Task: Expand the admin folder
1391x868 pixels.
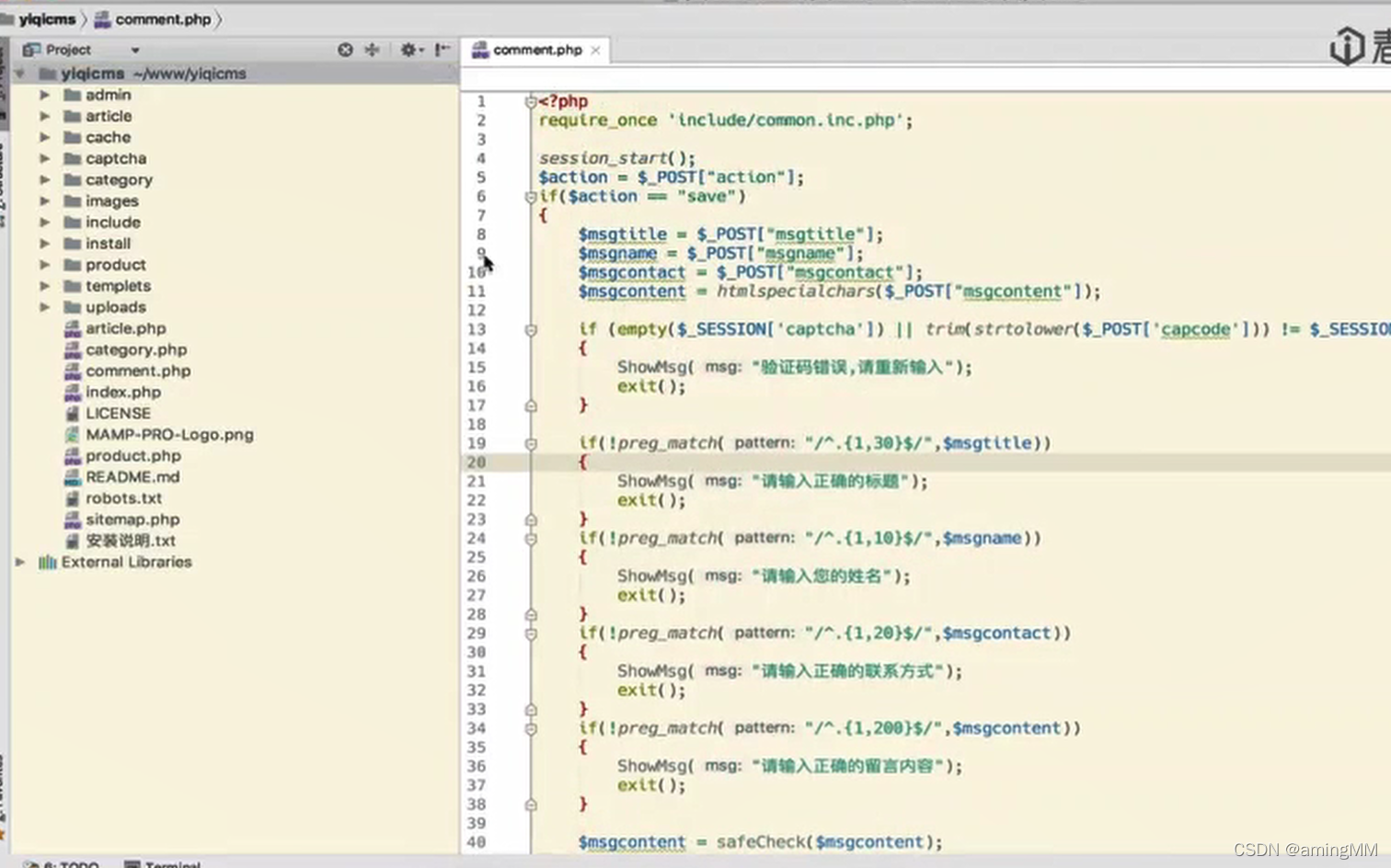Action: point(44,95)
